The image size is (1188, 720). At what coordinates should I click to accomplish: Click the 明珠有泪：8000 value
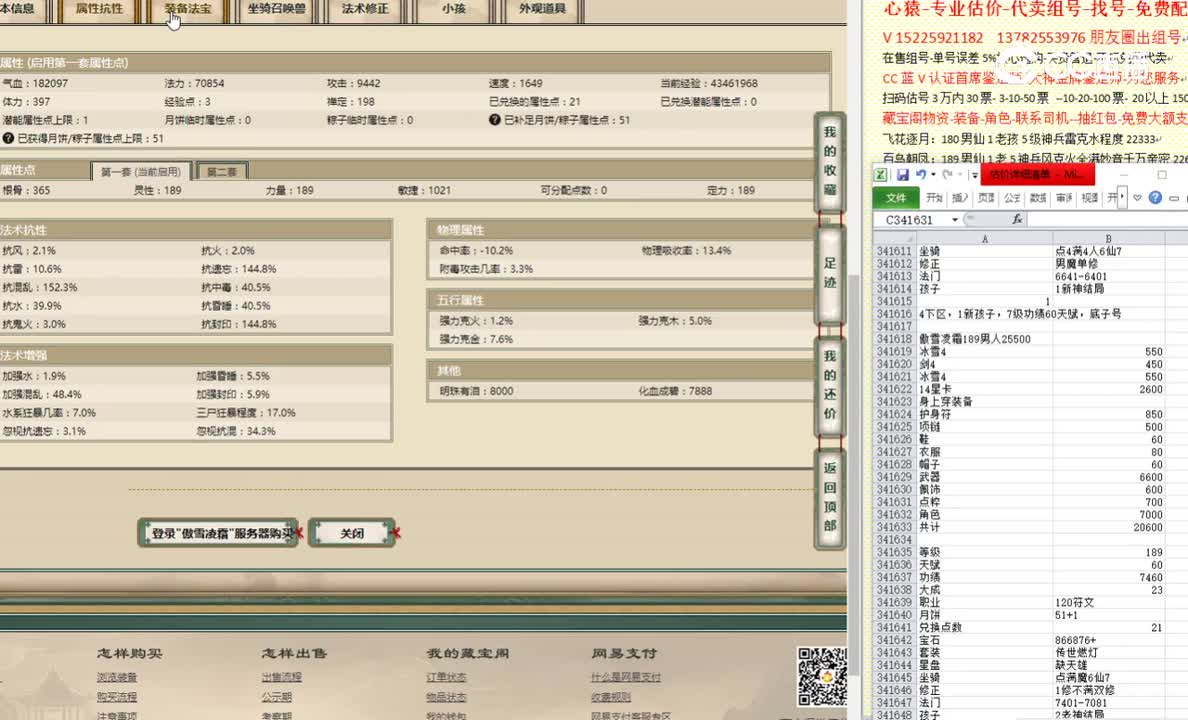click(476, 391)
